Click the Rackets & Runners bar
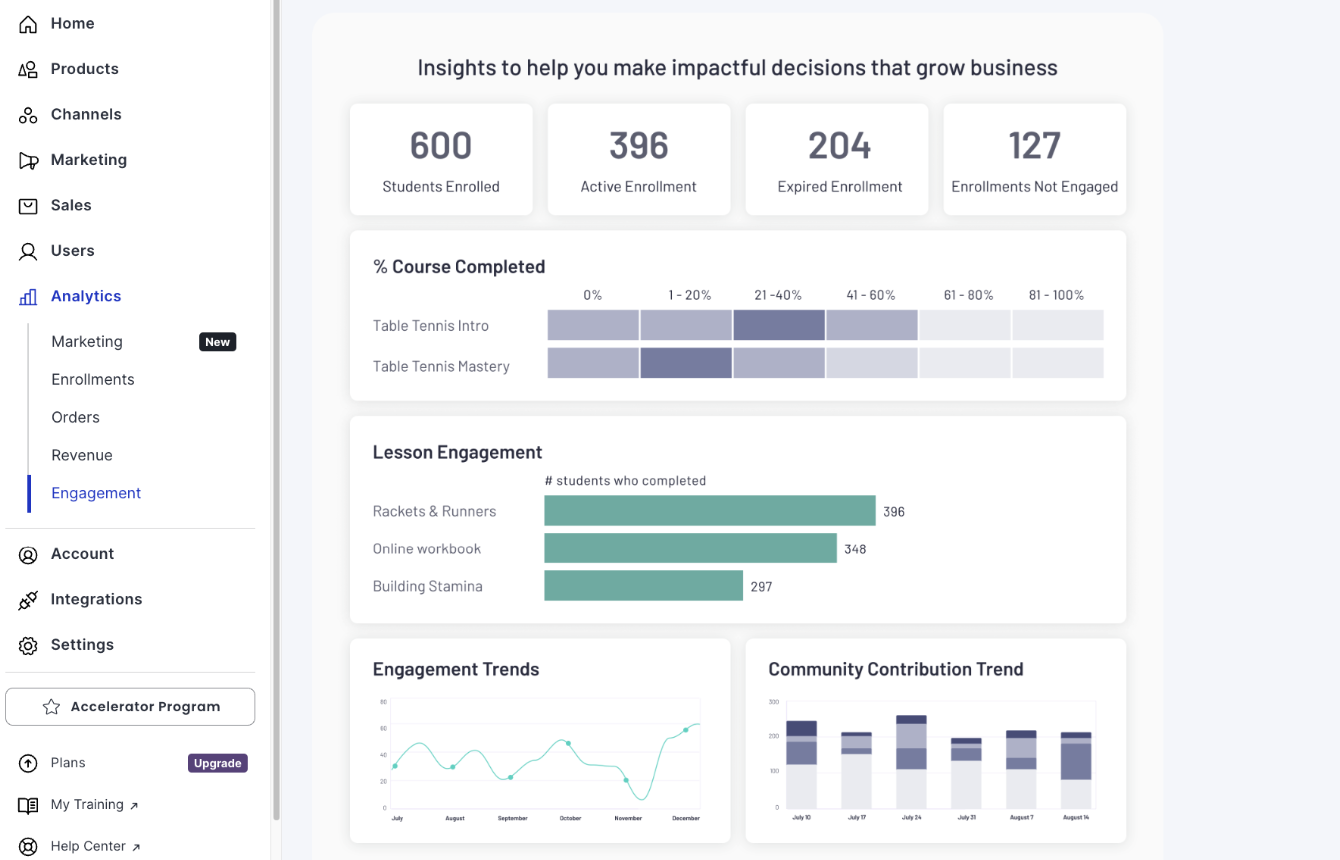This screenshot has height=860, width=1340. click(x=710, y=511)
